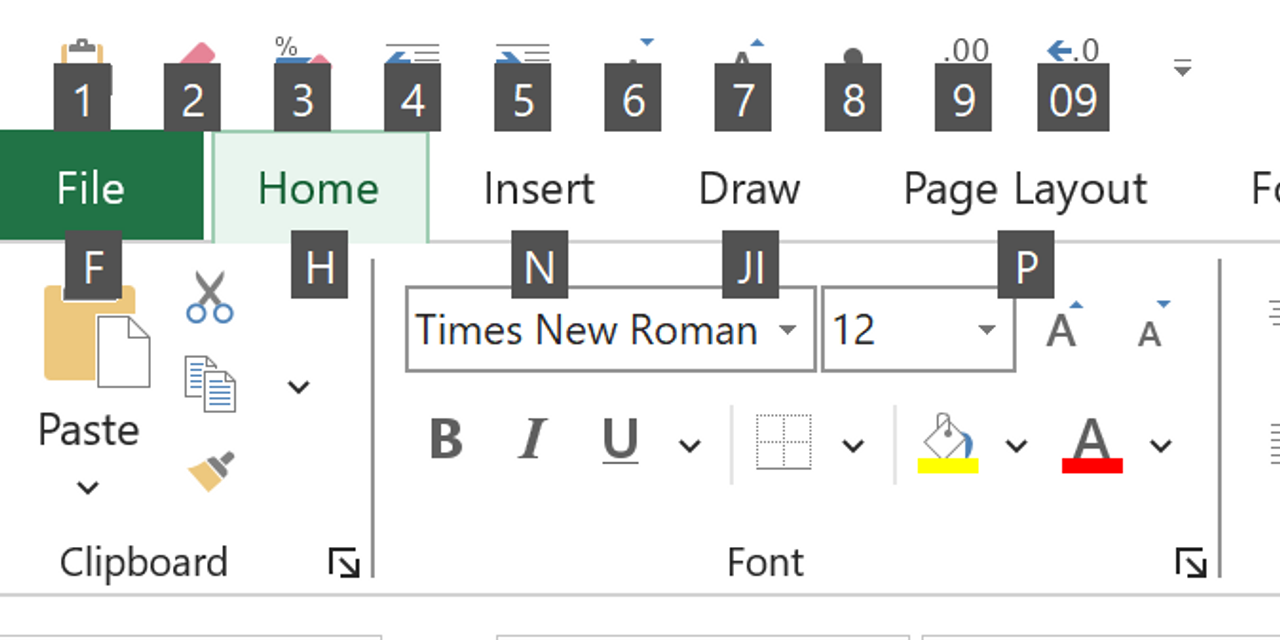Click the Cut scissors icon
1280x640 pixels.
209,298
